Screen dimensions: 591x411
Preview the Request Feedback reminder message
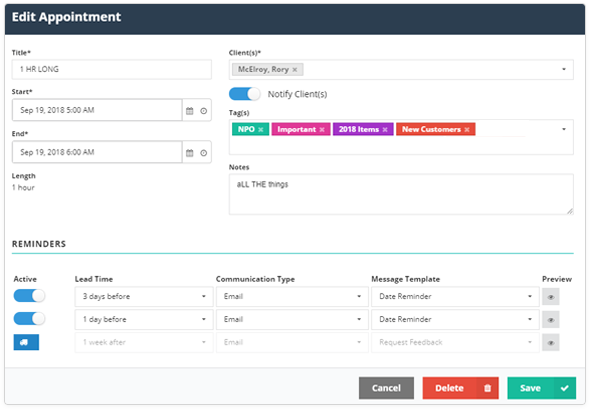pos(550,343)
